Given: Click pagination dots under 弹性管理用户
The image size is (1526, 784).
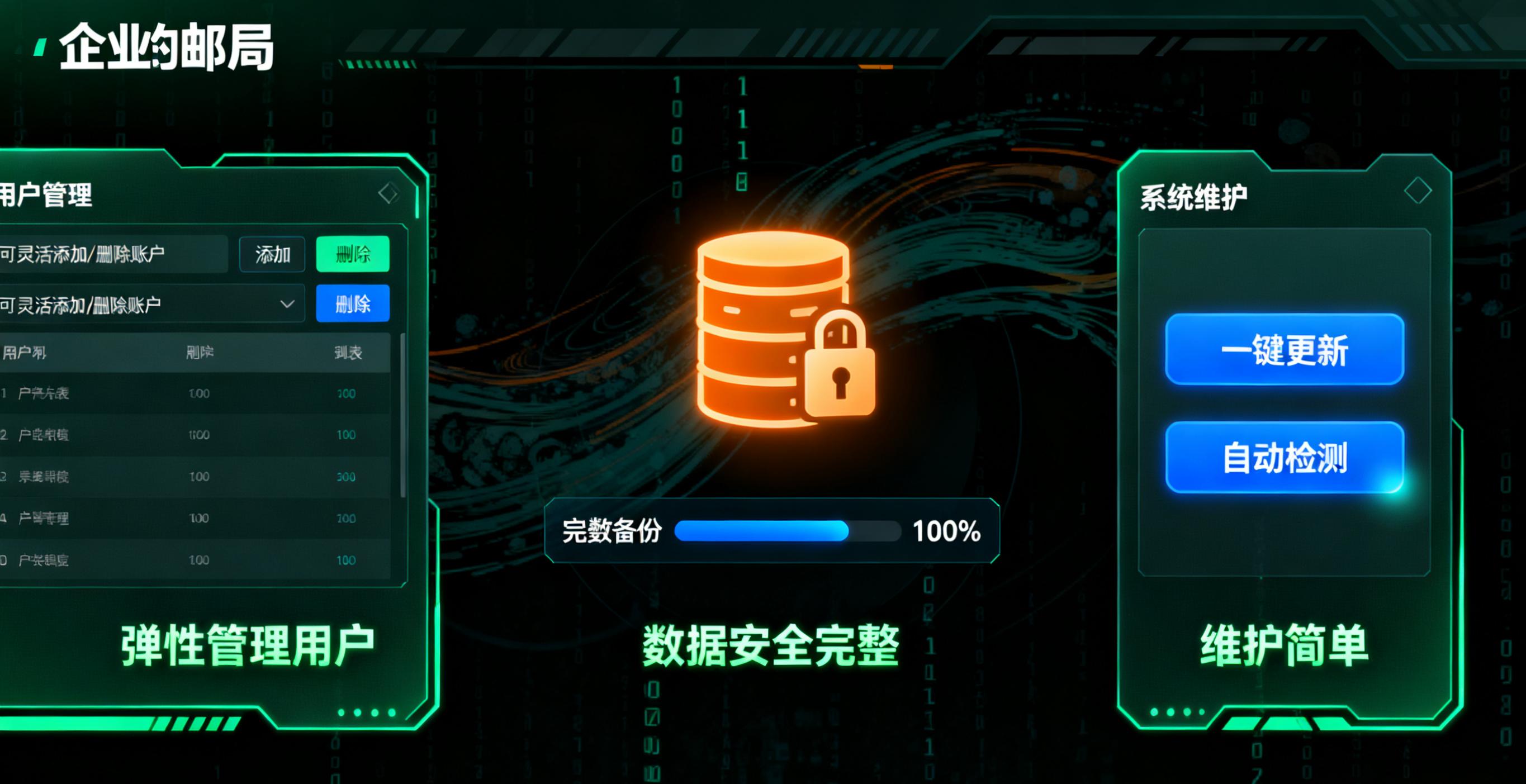Looking at the screenshot, I should (367, 712).
